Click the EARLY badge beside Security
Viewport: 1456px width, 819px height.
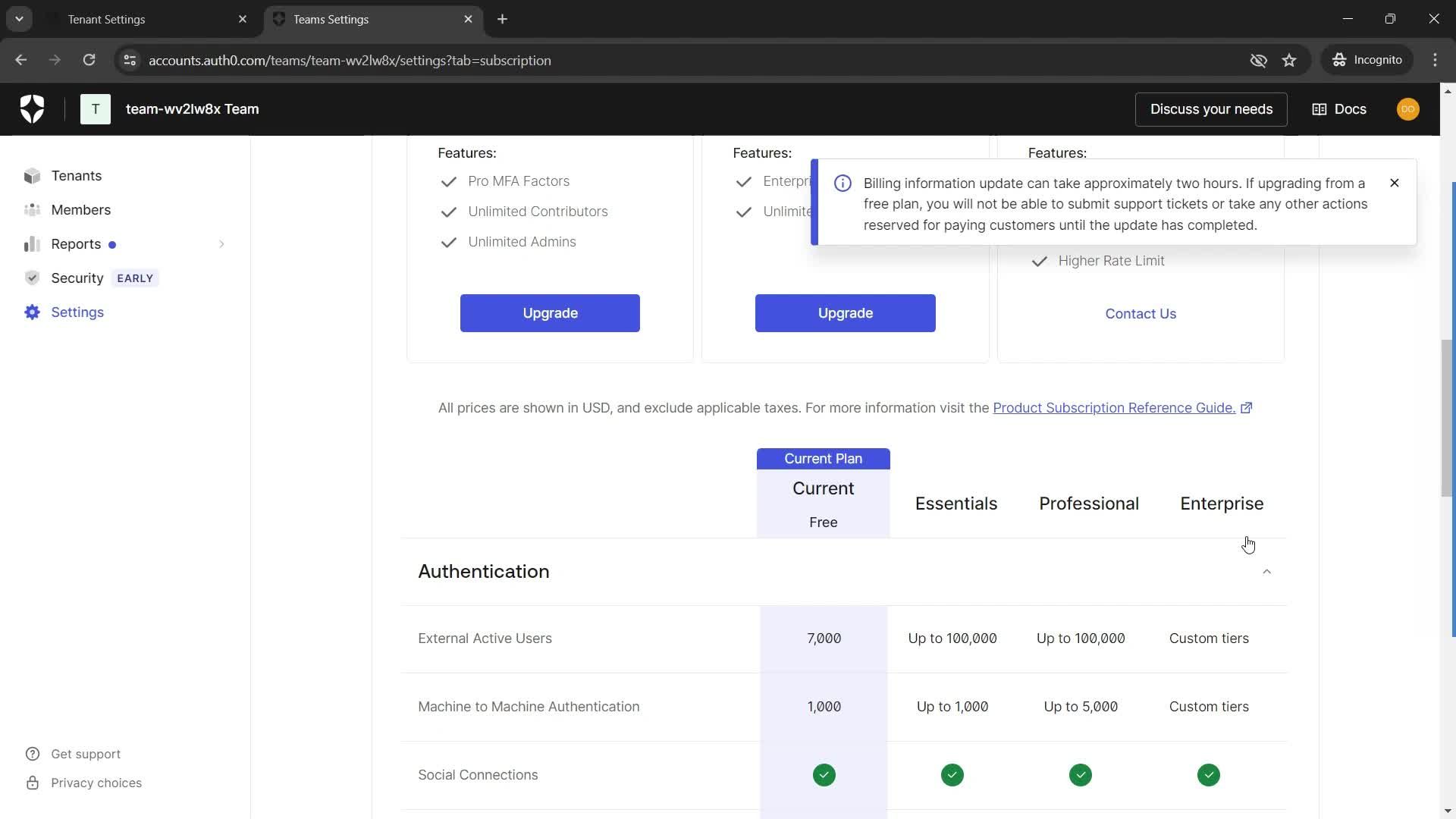(135, 278)
